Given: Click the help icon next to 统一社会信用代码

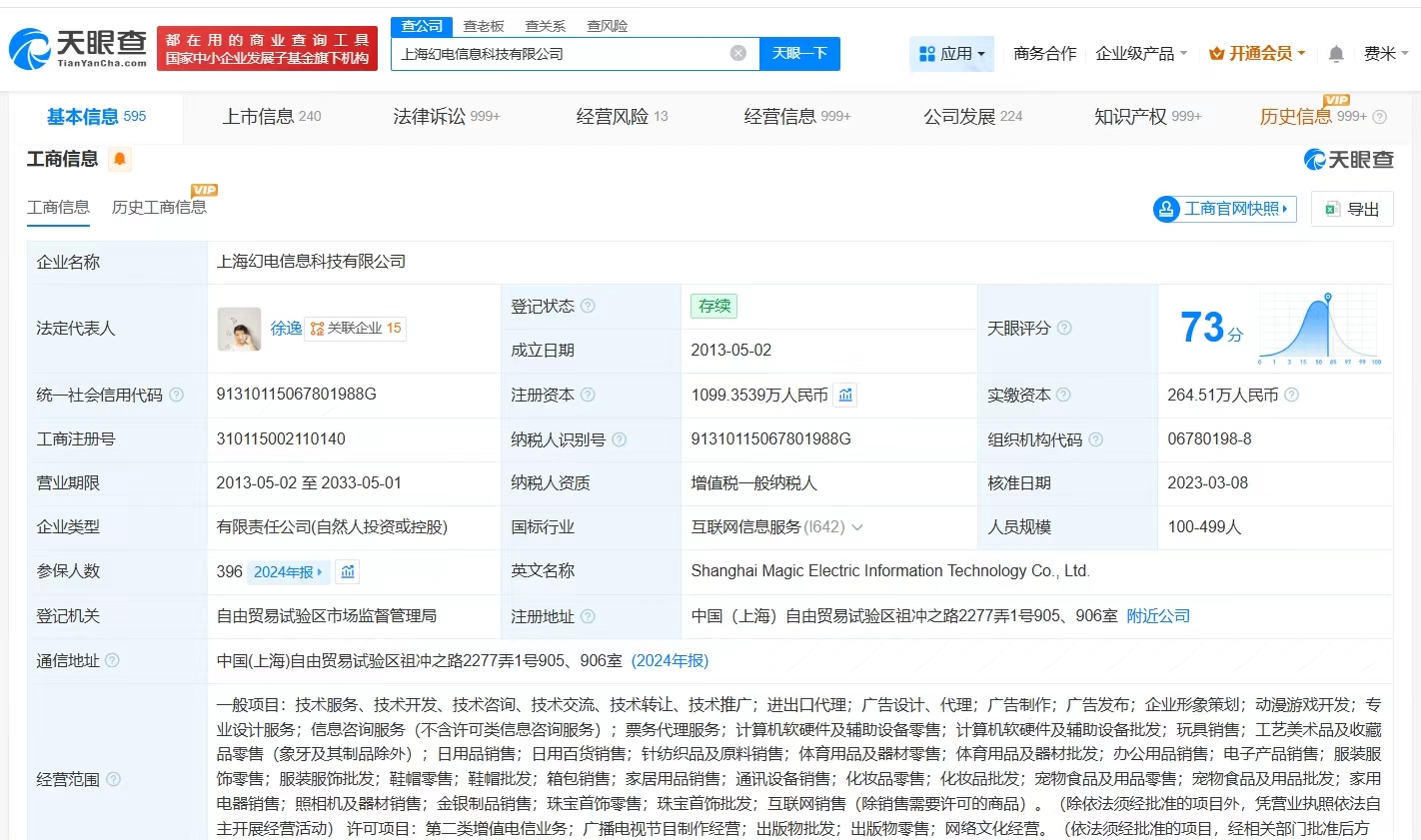Looking at the screenshot, I should [177, 395].
